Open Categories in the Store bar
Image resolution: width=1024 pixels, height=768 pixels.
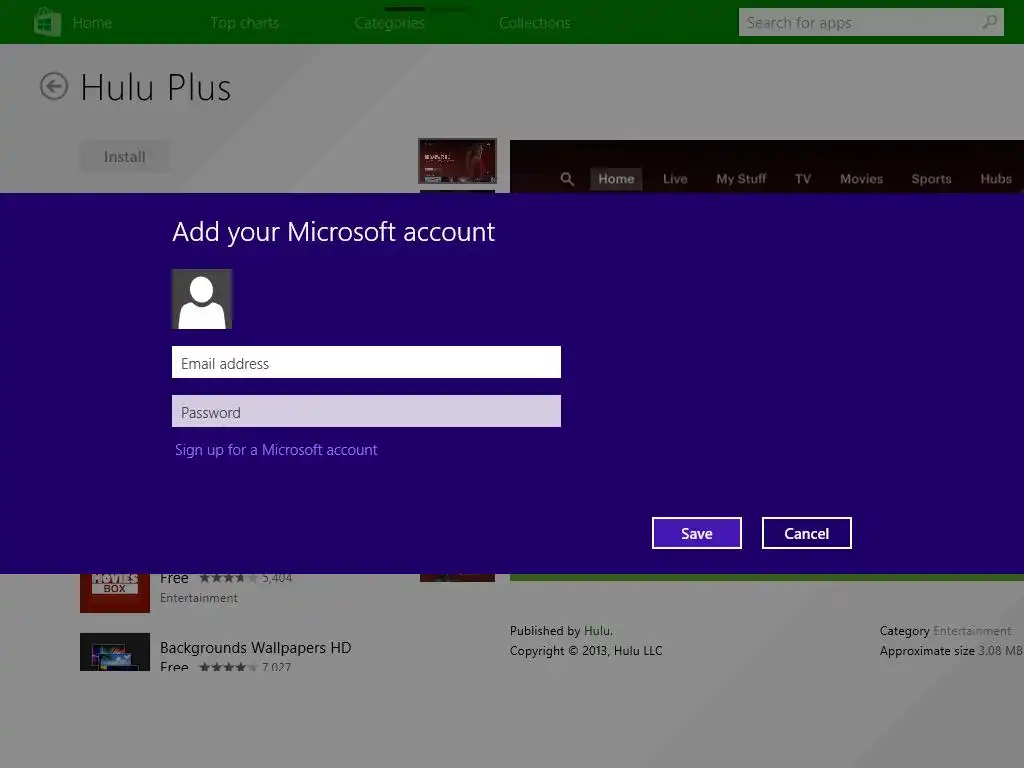pyautogui.click(x=390, y=23)
